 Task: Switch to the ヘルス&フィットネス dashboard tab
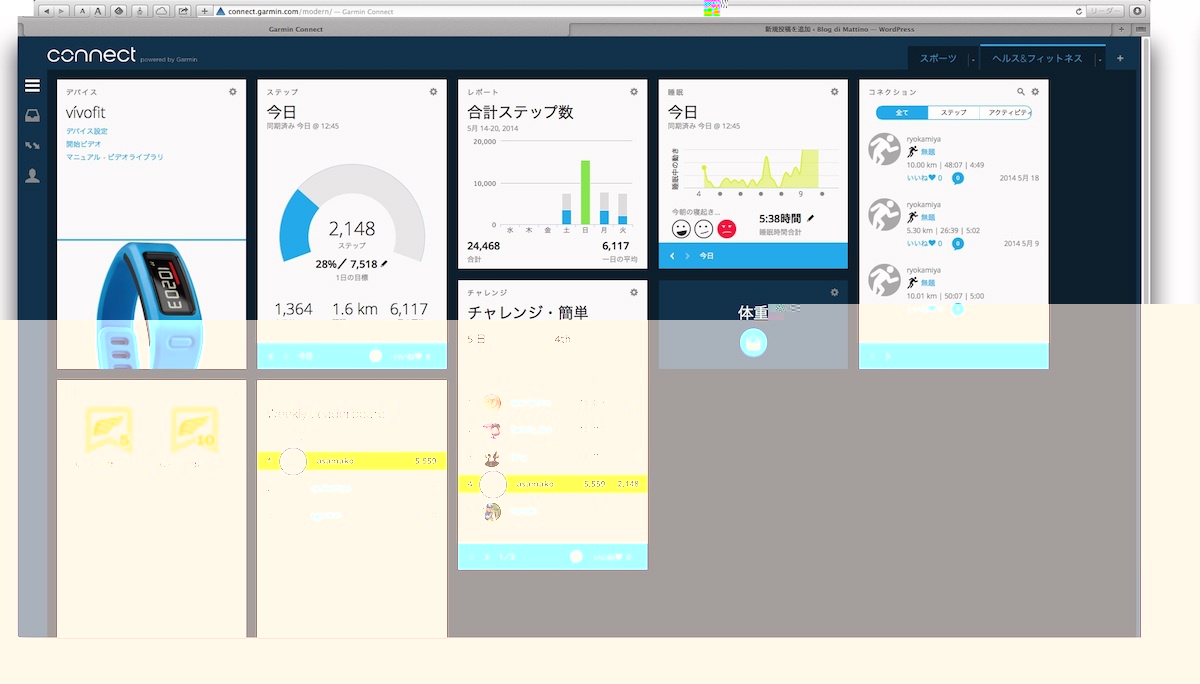pyautogui.click(x=1037, y=59)
